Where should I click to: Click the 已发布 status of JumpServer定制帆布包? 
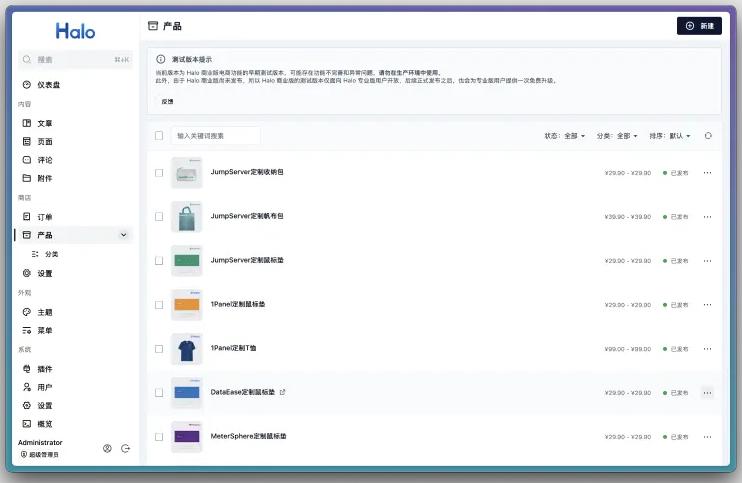click(x=676, y=217)
